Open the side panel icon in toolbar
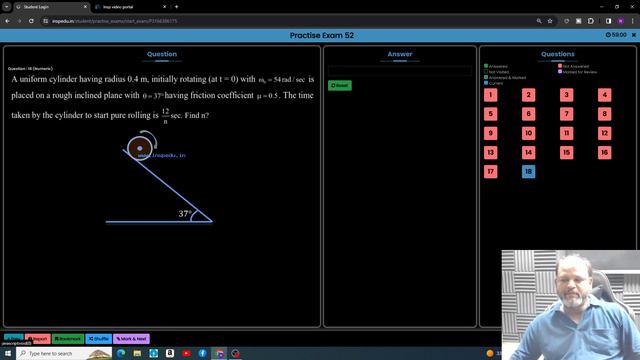Image resolution: width=640 pixels, height=360 pixels. tap(608, 21)
